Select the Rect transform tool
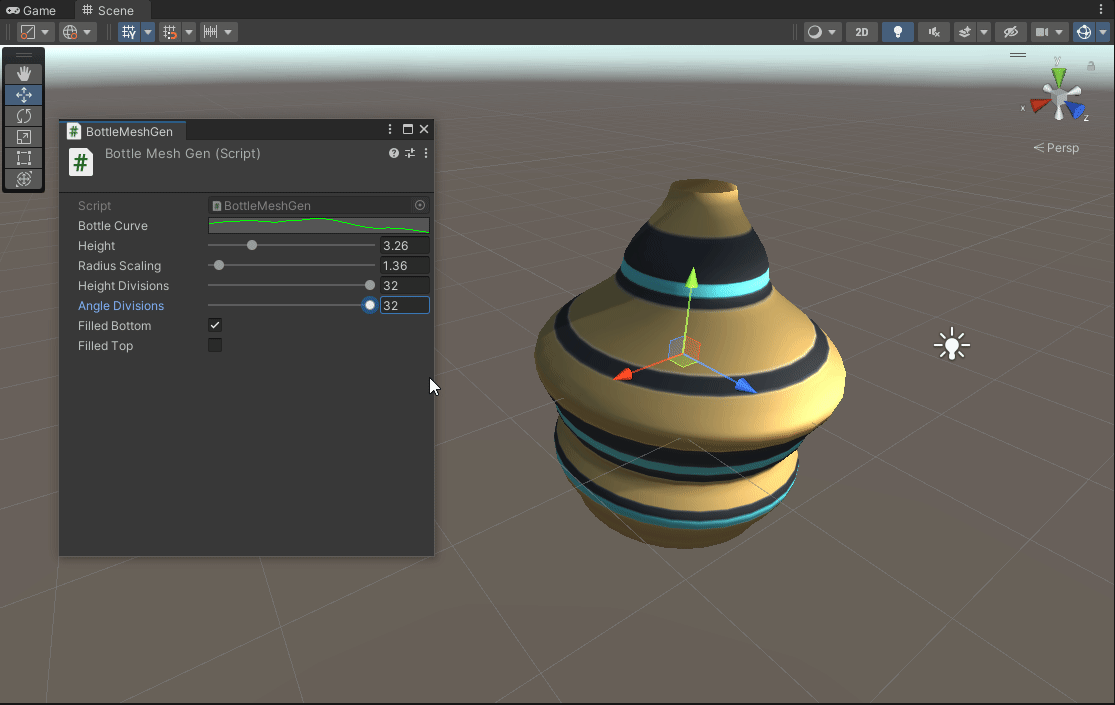 [x=23, y=158]
